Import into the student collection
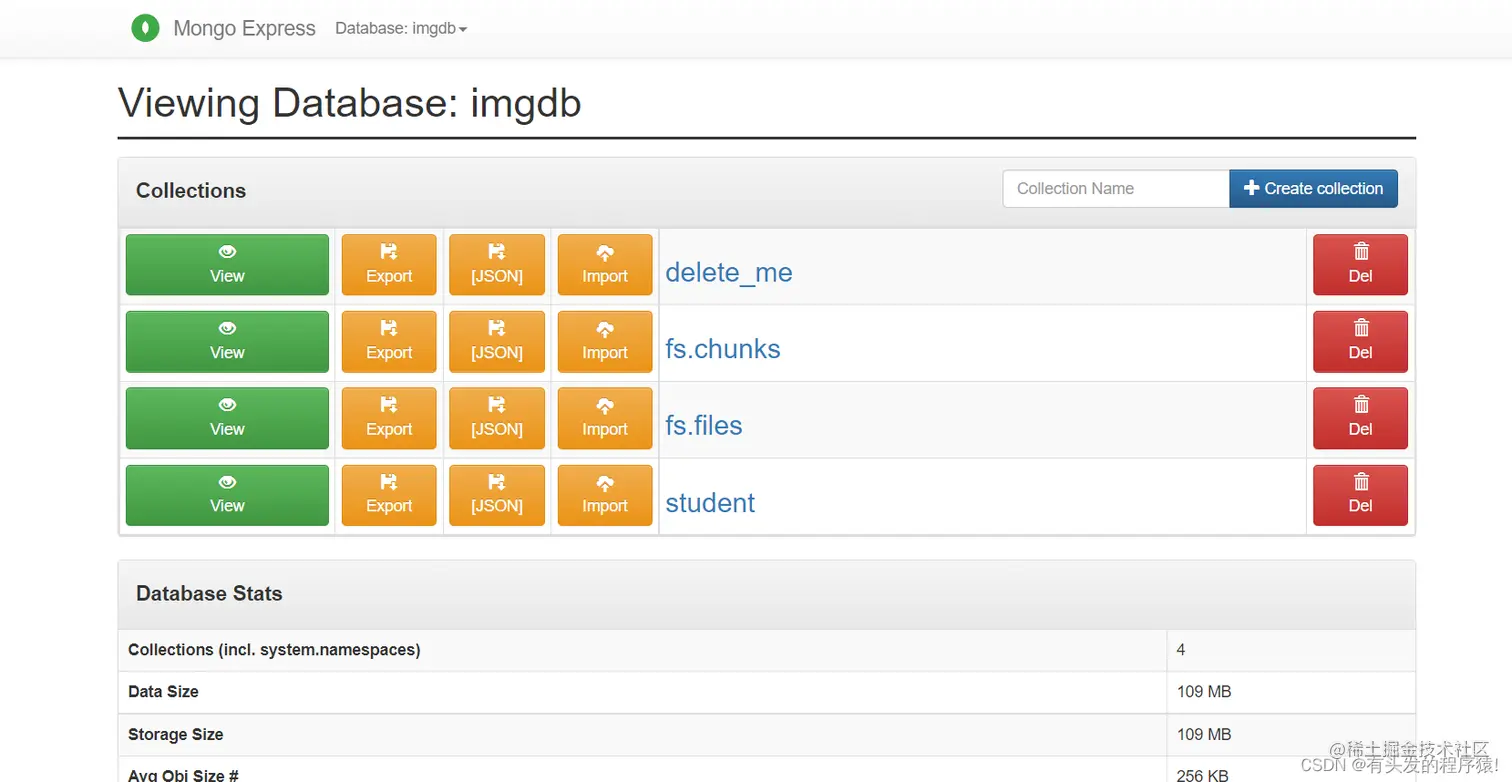Screen dimensions: 1512x782 tap(605, 495)
